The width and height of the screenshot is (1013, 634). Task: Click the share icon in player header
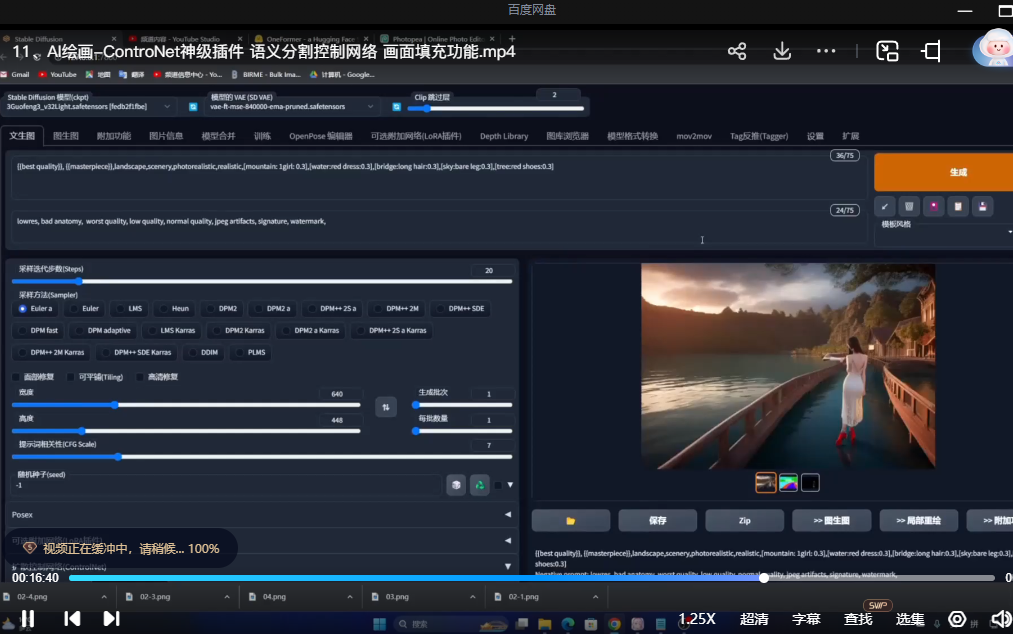pyautogui.click(x=737, y=51)
